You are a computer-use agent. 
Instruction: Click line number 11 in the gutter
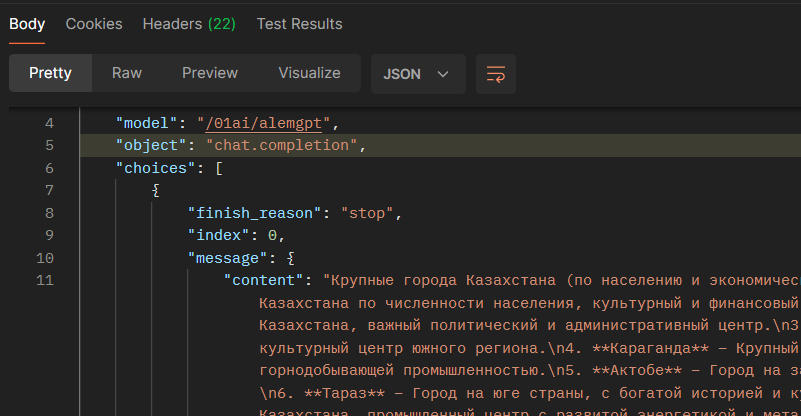45,280
